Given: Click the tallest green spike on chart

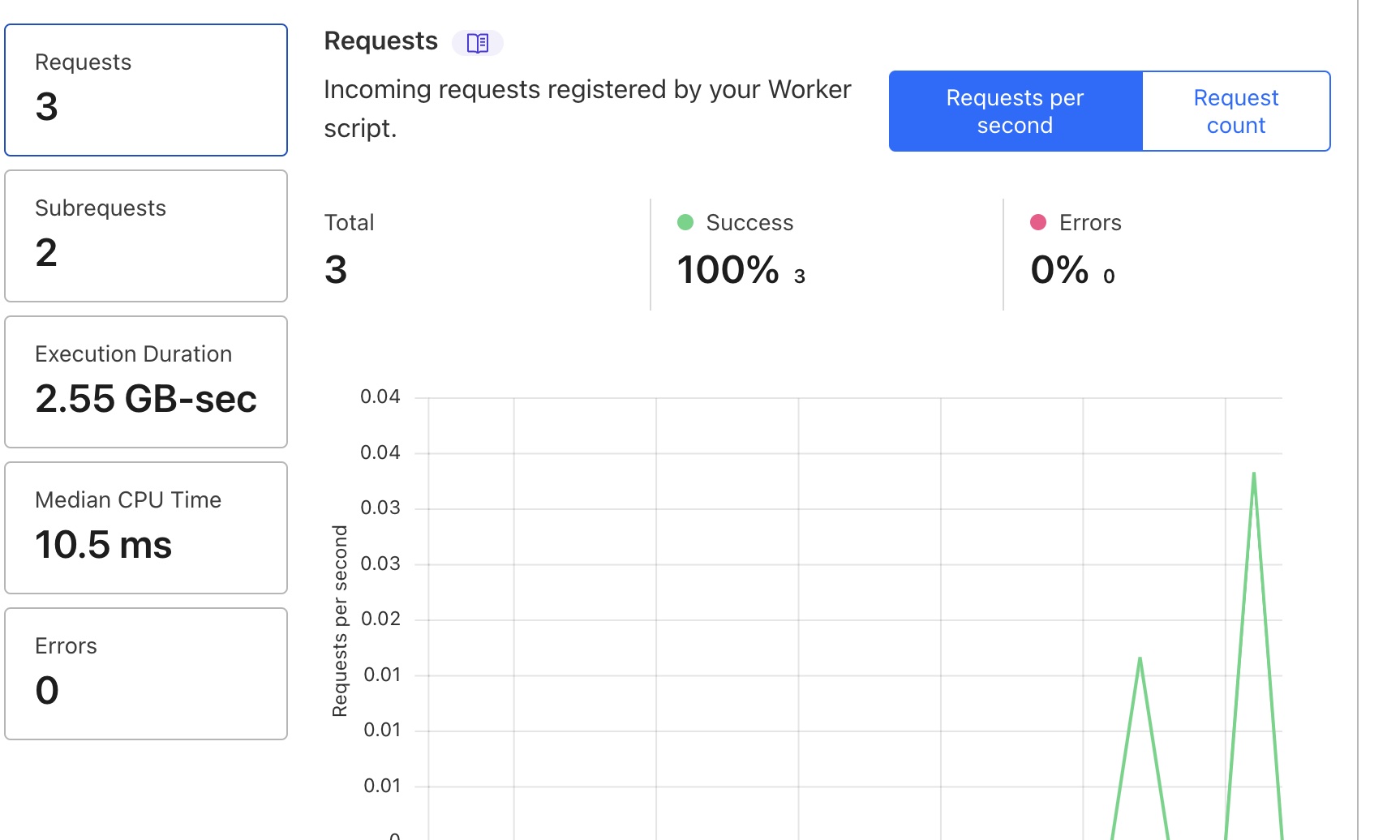Looking at the screenshot, I should (x=1254, y=474).
